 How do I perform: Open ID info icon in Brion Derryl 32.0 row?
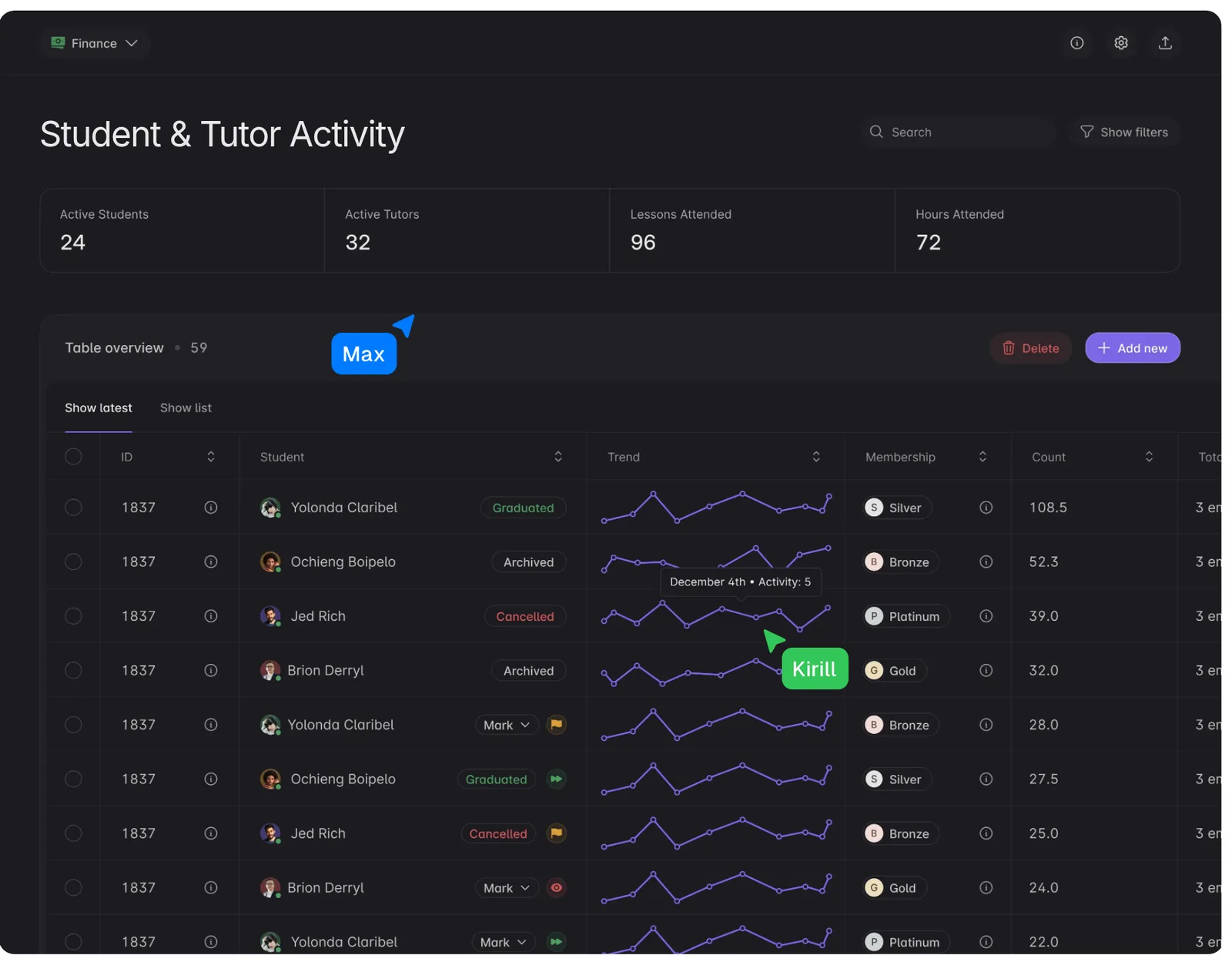211,670
